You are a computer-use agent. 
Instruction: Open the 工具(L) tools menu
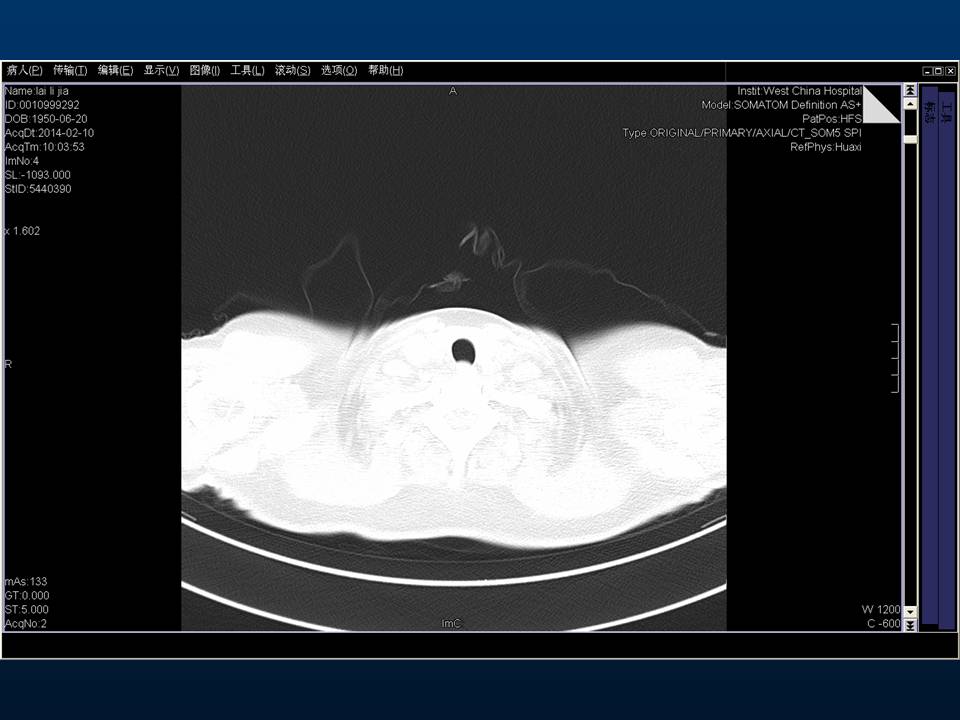tap(247, 71)
